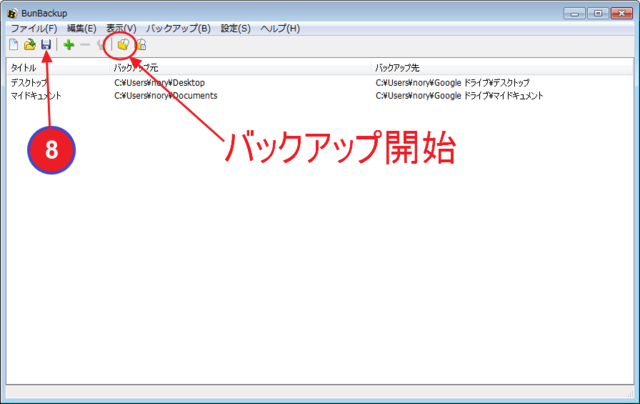Maximize the BunBackup window
The height and width of the screenshot is (404, 640).
596,12
